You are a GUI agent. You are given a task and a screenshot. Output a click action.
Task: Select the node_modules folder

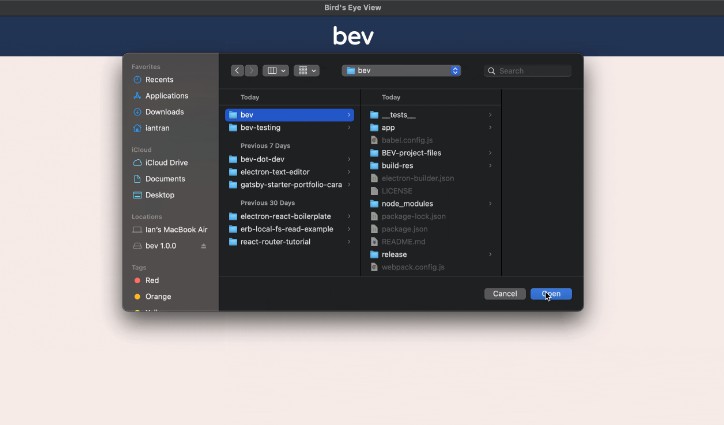(431, 204)
